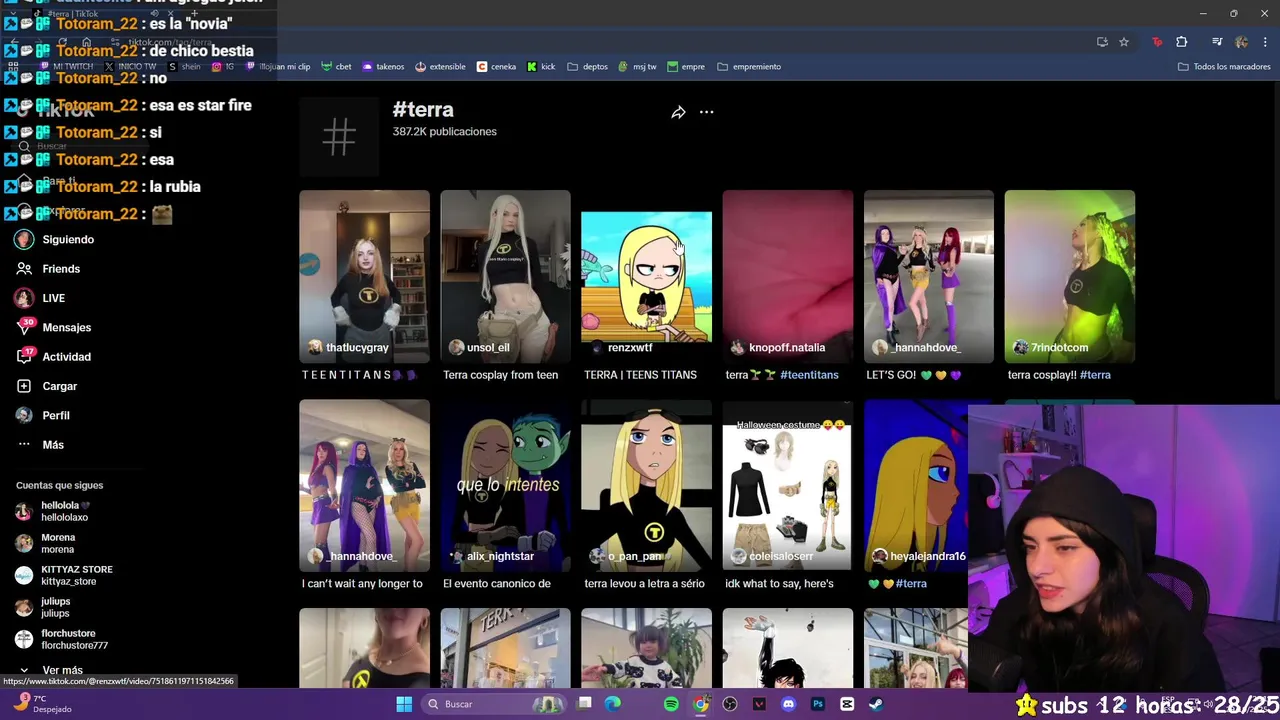Expand the Todos los marcadores folder
Image resolution: width=1280 pixels, height=720 pixels.
pos(1224,67)
